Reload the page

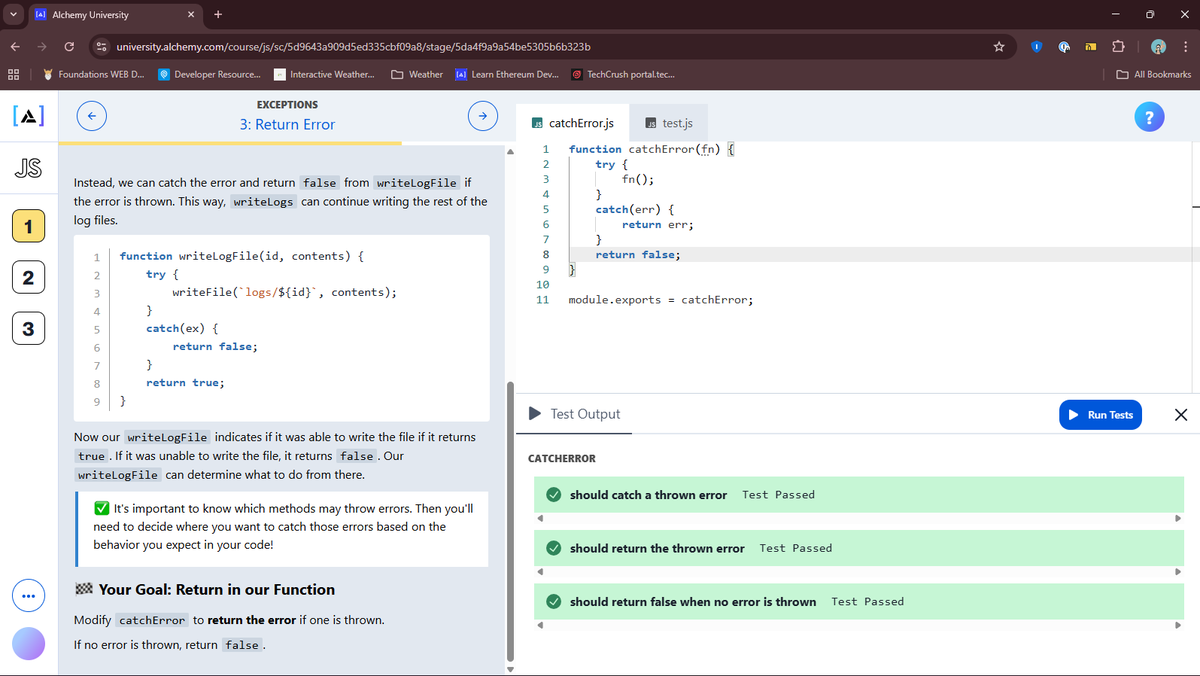pos(68,46)
